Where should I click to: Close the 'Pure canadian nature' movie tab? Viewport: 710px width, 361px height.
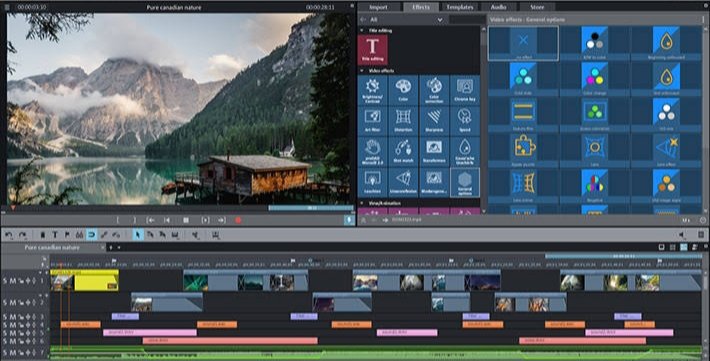(x=103, y=248)
